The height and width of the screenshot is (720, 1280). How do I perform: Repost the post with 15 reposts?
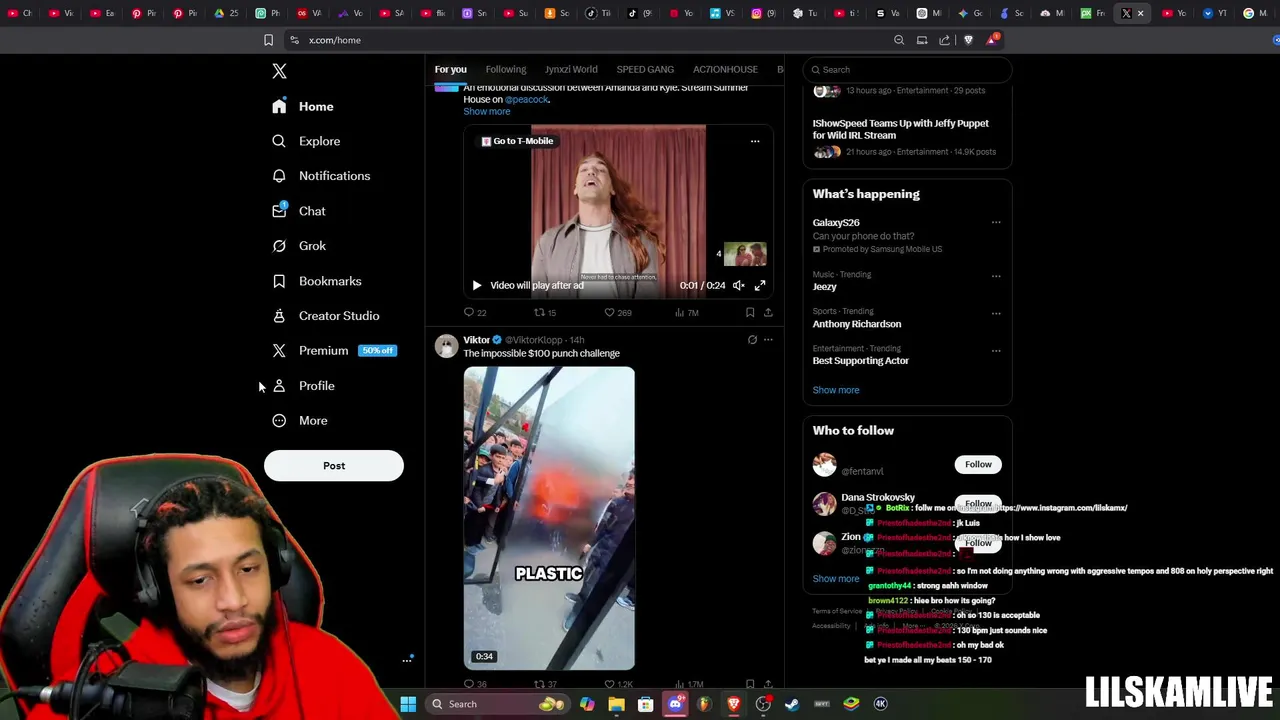click(x=545, y=313)
